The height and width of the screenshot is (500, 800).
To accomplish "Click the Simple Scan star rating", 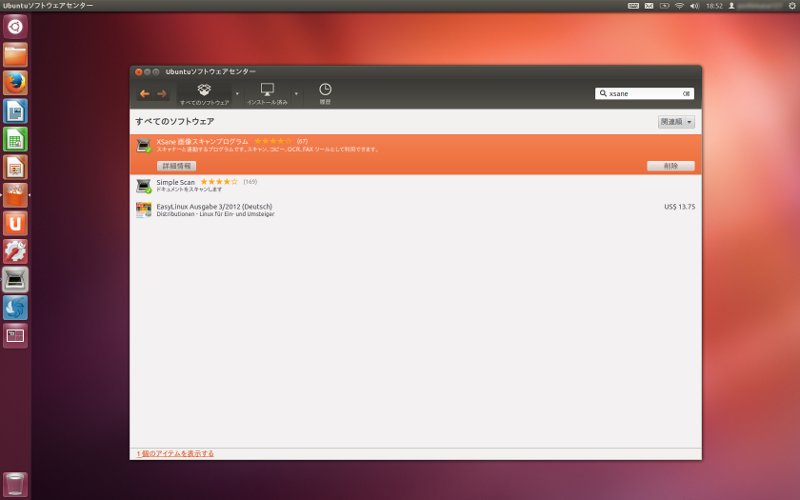I will pos(219,182).
